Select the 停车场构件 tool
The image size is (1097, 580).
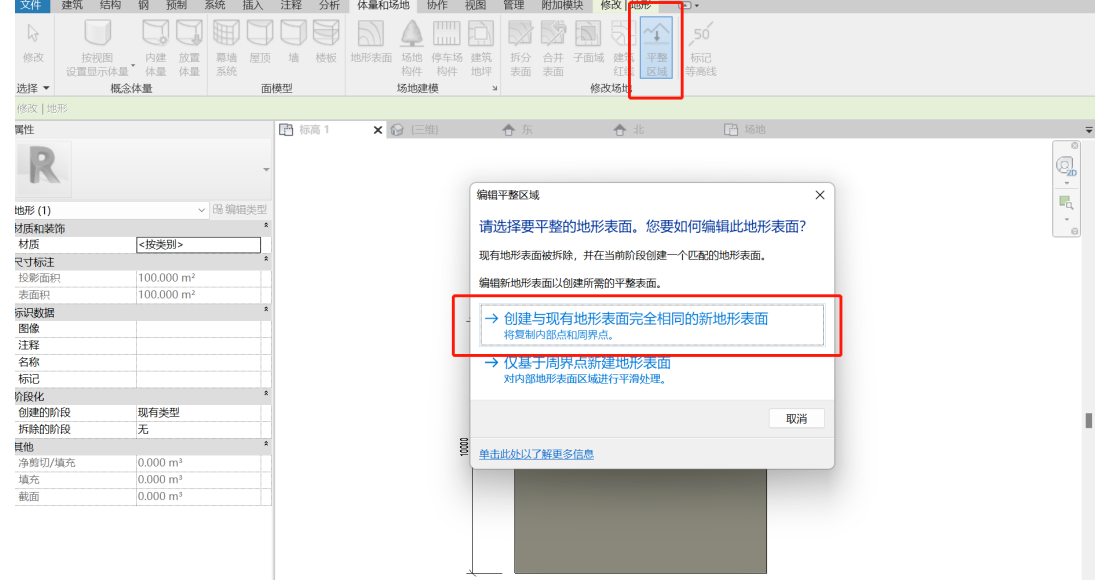tap(446, 48)
